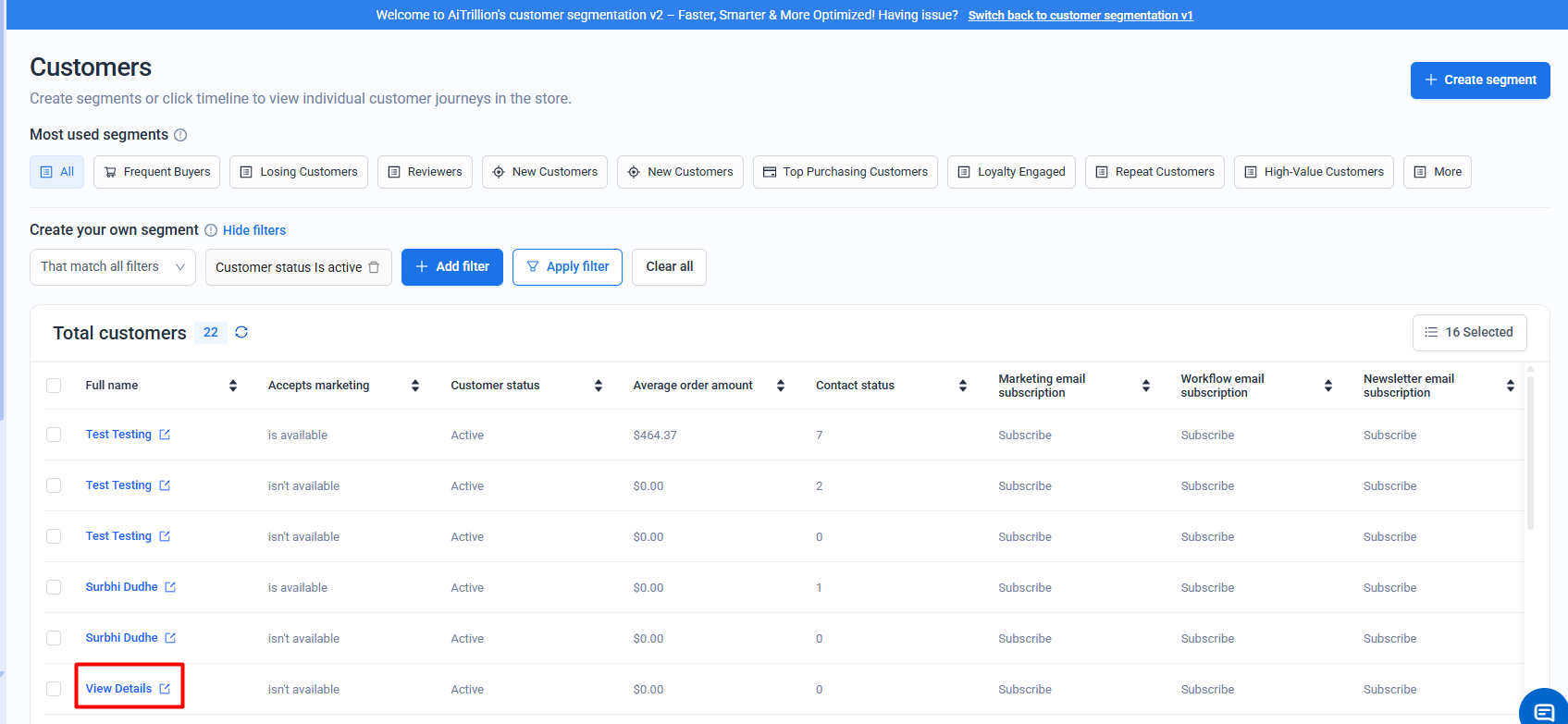
Task: Select the View Details row checkbox
Action: 54,689
